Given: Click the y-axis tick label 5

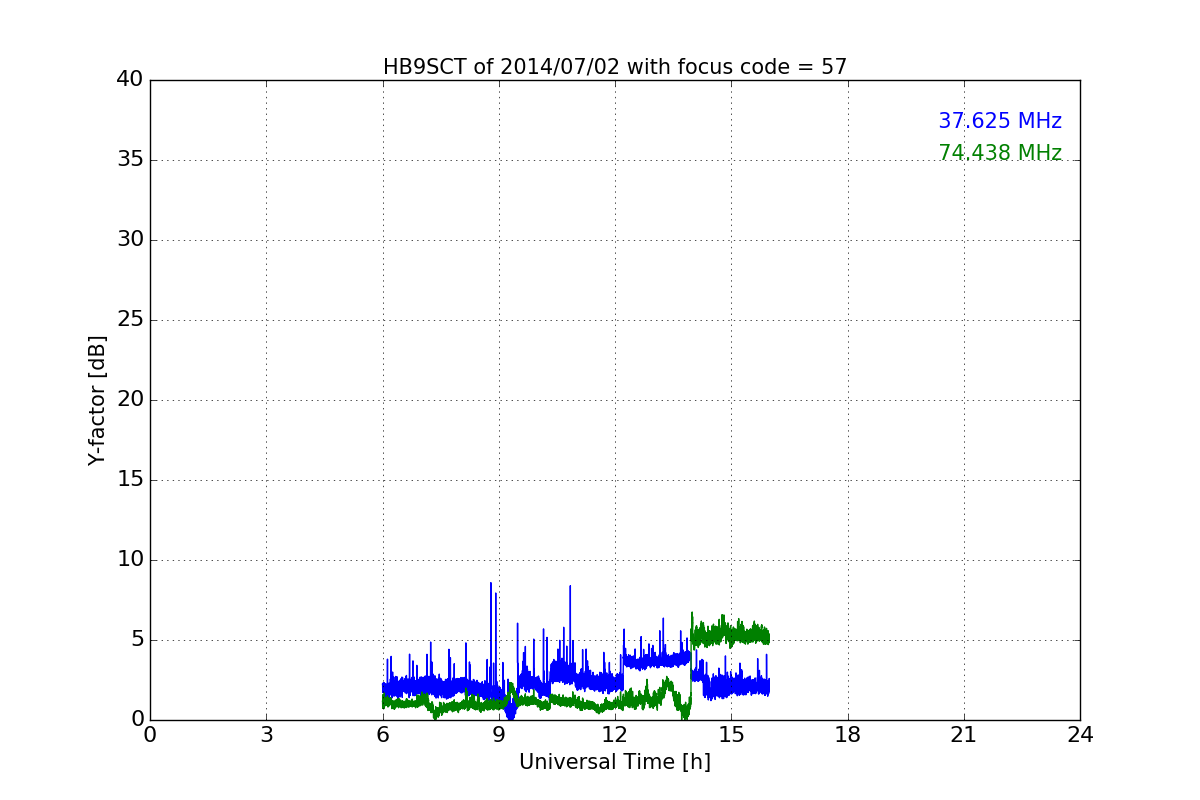Looking at the screenshot, I should click(137, 640).
